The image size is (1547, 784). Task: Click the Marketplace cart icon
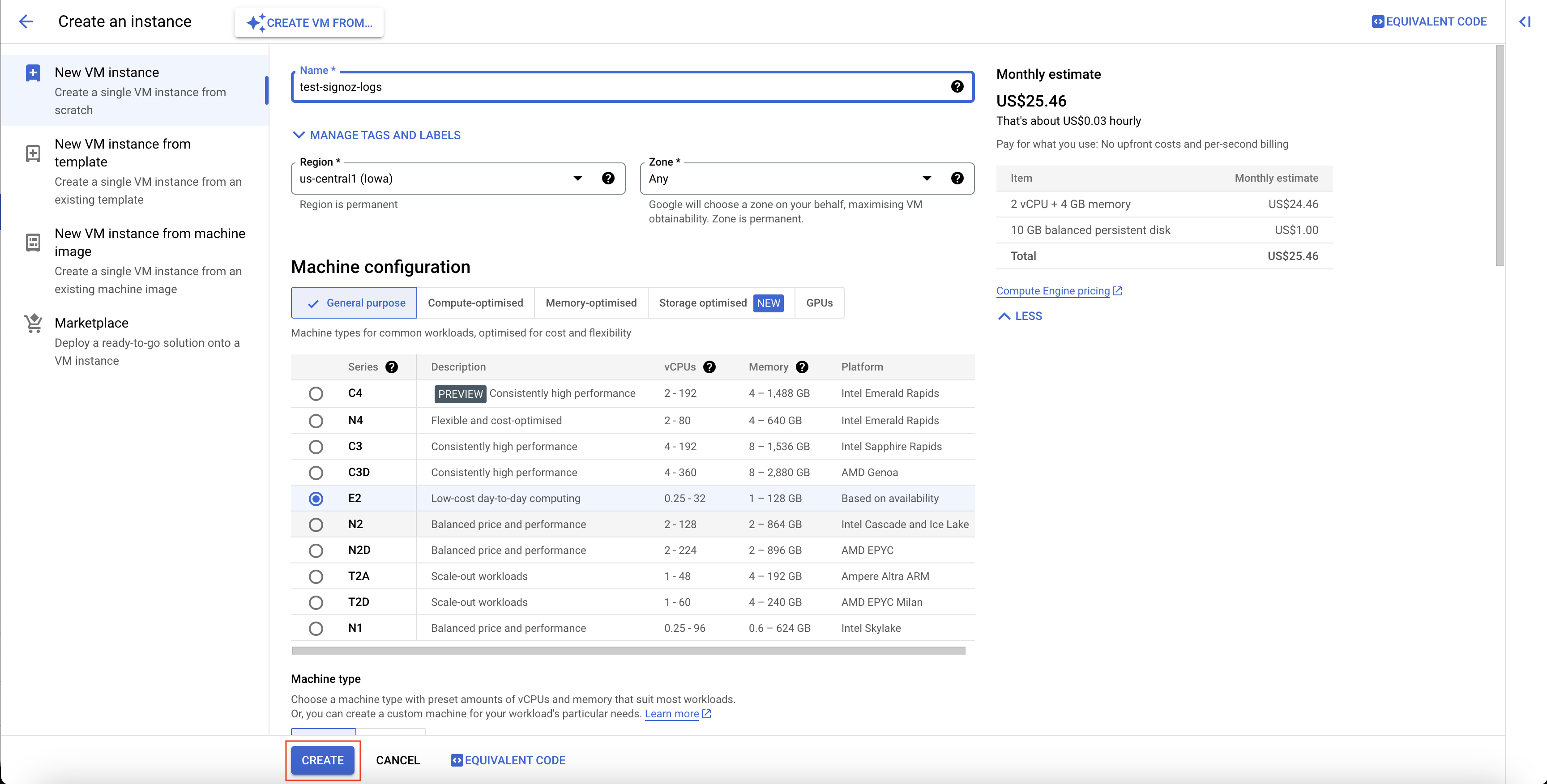point(33,323)
